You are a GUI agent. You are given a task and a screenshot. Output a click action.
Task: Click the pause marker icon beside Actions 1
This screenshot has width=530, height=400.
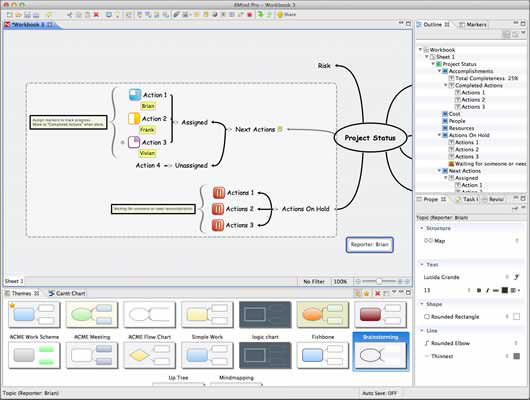218,193
